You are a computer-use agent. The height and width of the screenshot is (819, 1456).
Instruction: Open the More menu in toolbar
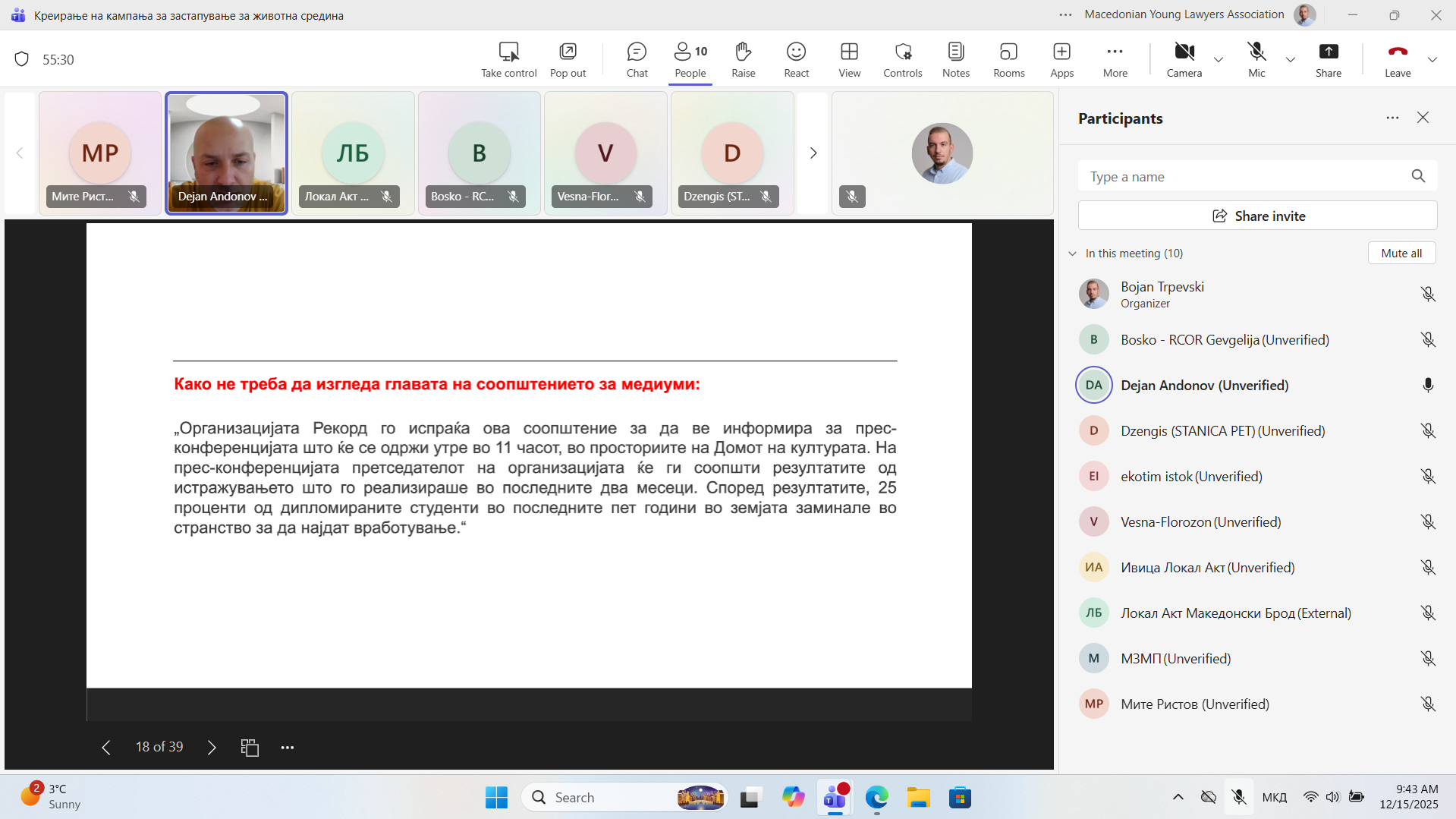point(1115,60)
